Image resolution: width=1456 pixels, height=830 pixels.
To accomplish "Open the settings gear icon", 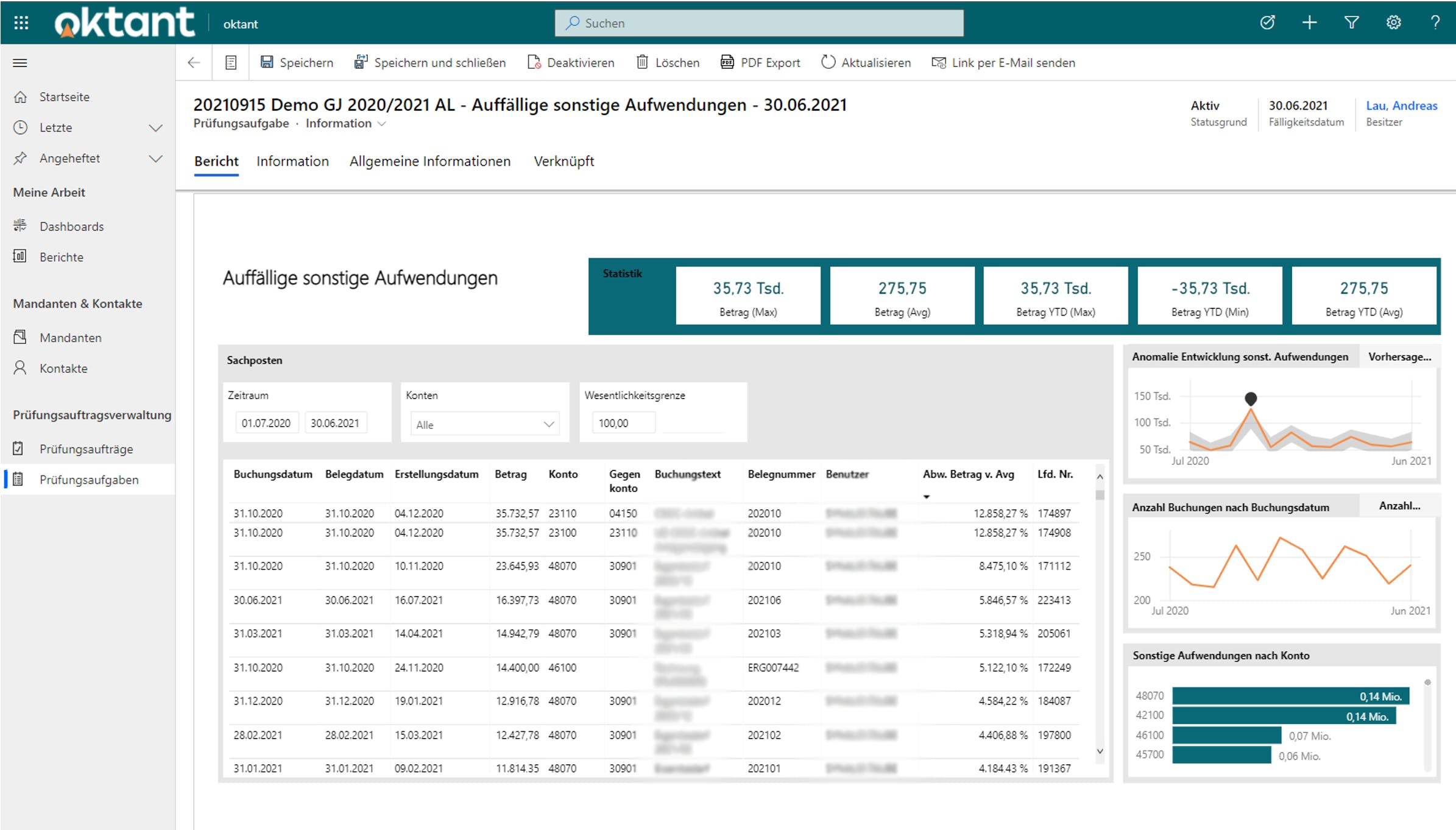I will [1393, 23].
